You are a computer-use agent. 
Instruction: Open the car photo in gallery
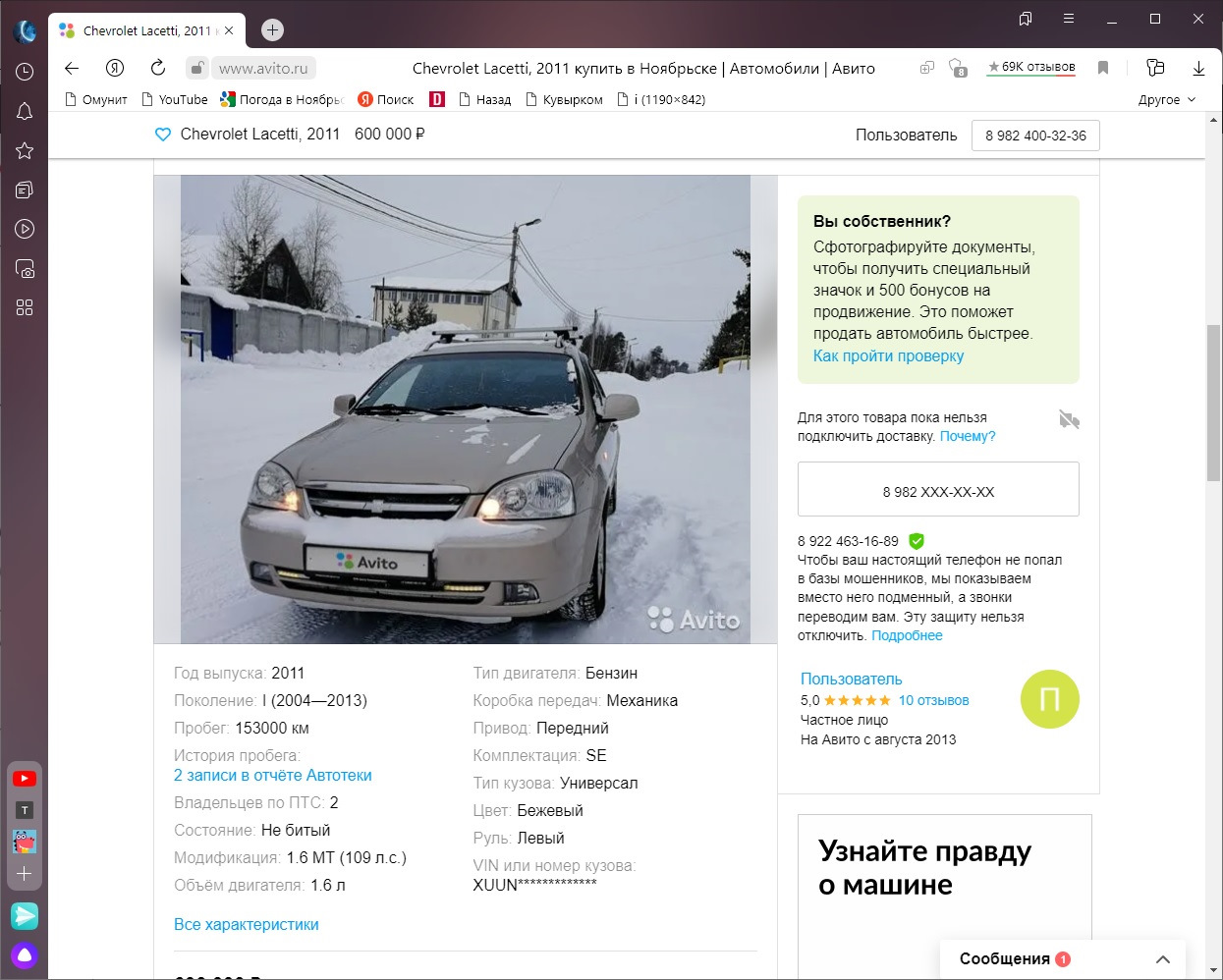click(465, 409)
